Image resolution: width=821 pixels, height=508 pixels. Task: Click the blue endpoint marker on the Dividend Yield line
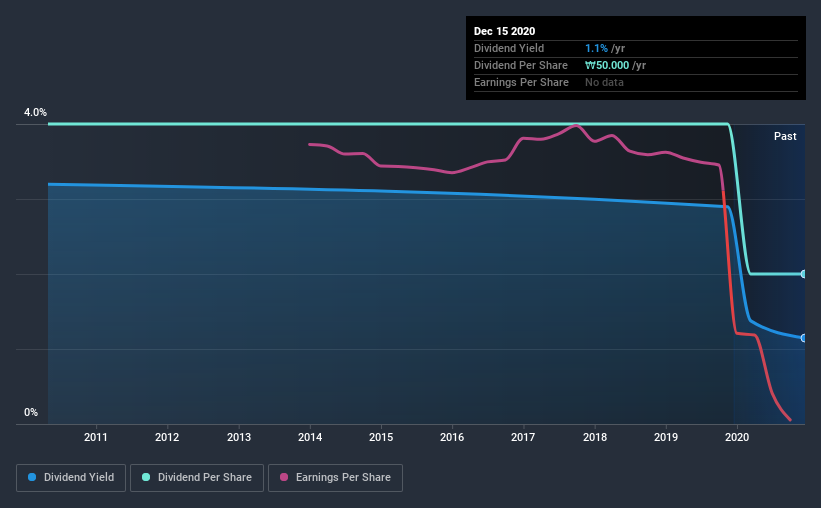803,338
